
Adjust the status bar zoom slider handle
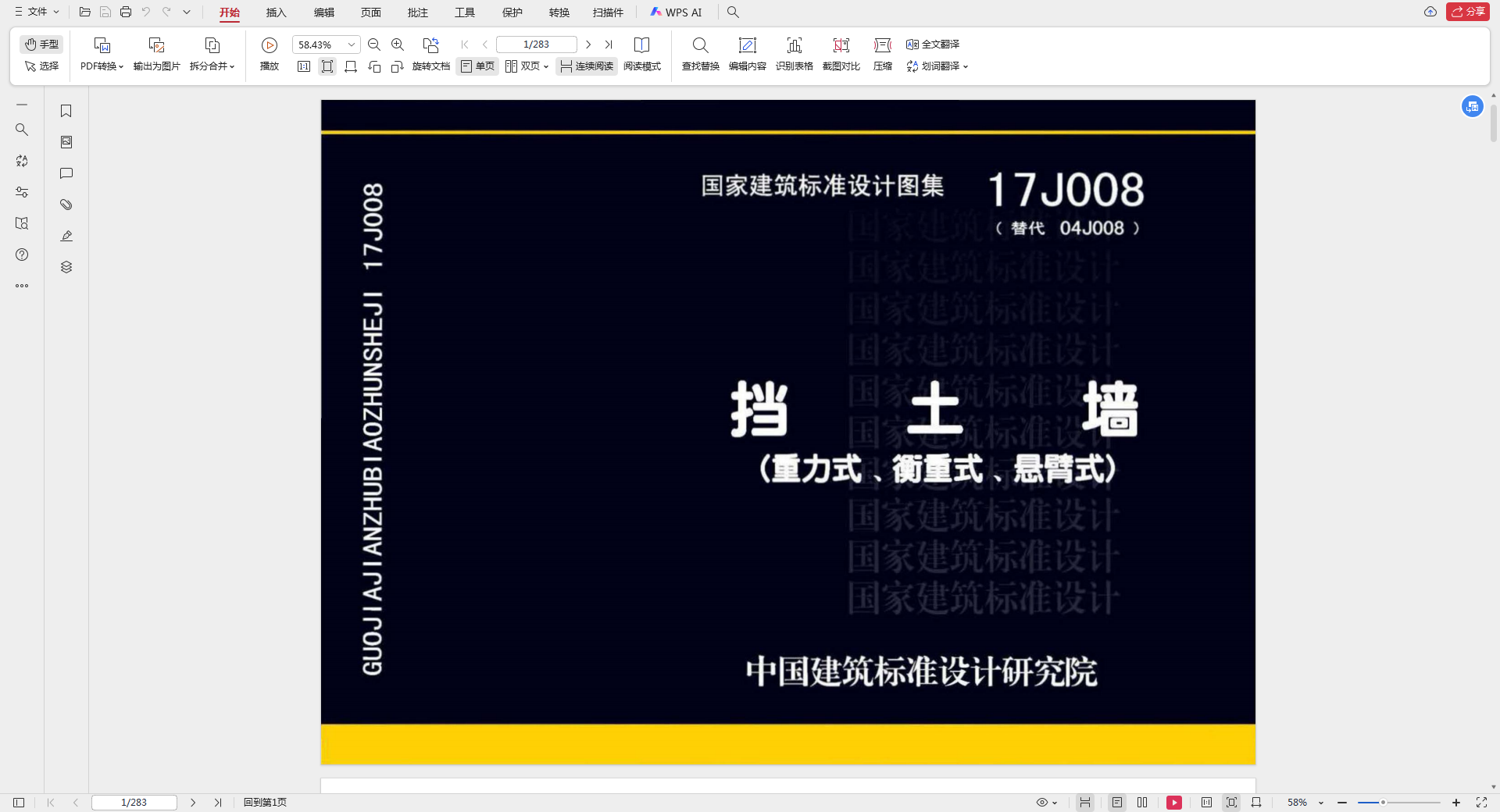point(1383,802)
